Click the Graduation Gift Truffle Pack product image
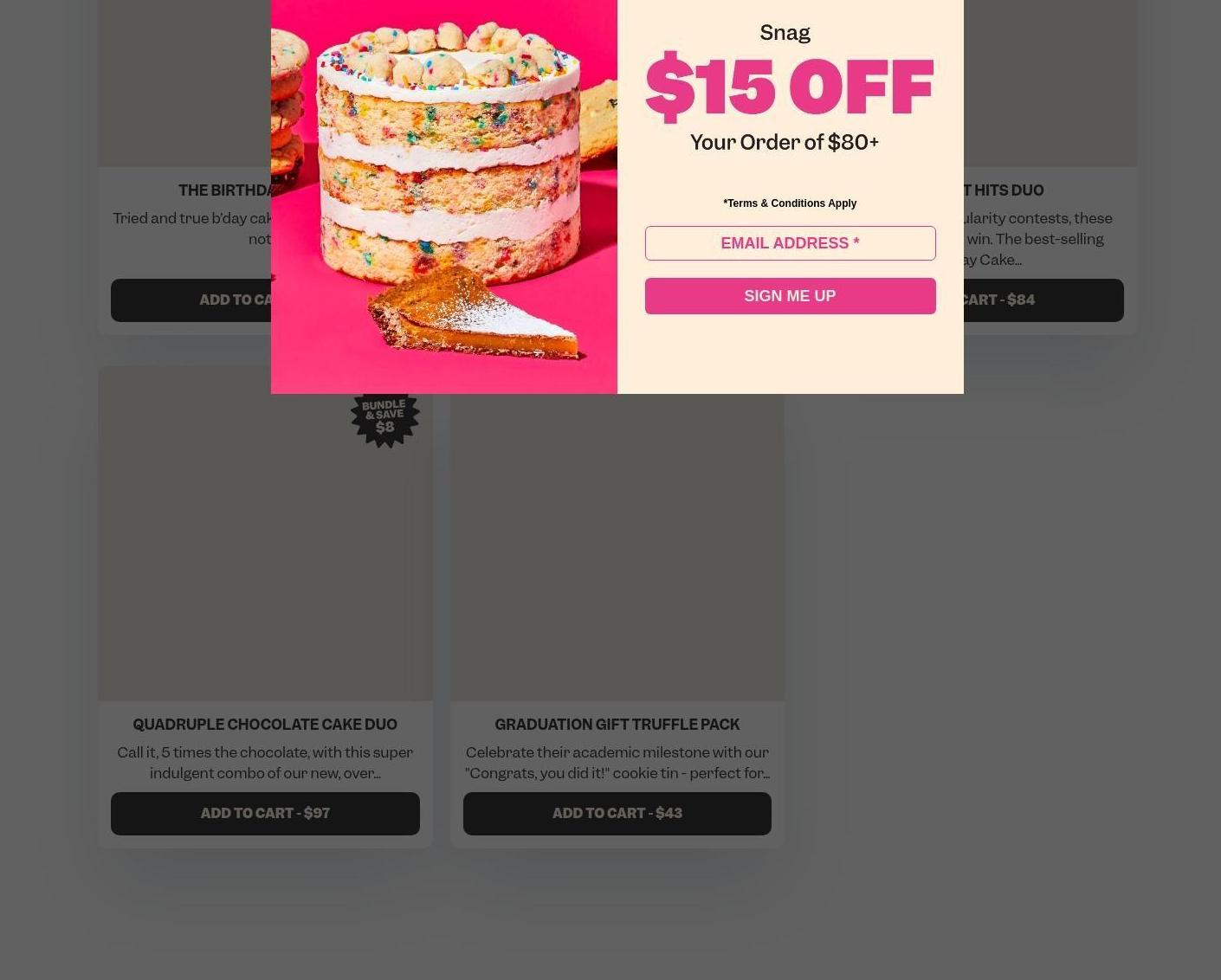This screenshot has width=1221, height=980. click(x=617, y=547)
